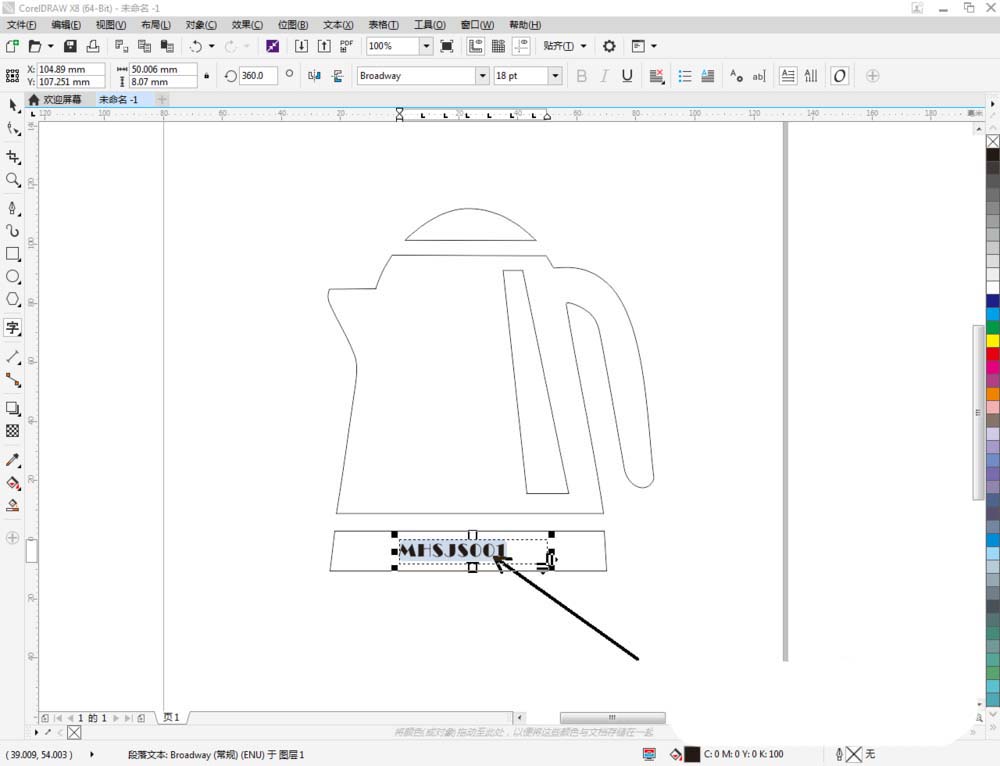This screenshot has height=766, width=1000.
Task: Switch to the 未命名 -1 tab
Action: (x=119, y=99)
